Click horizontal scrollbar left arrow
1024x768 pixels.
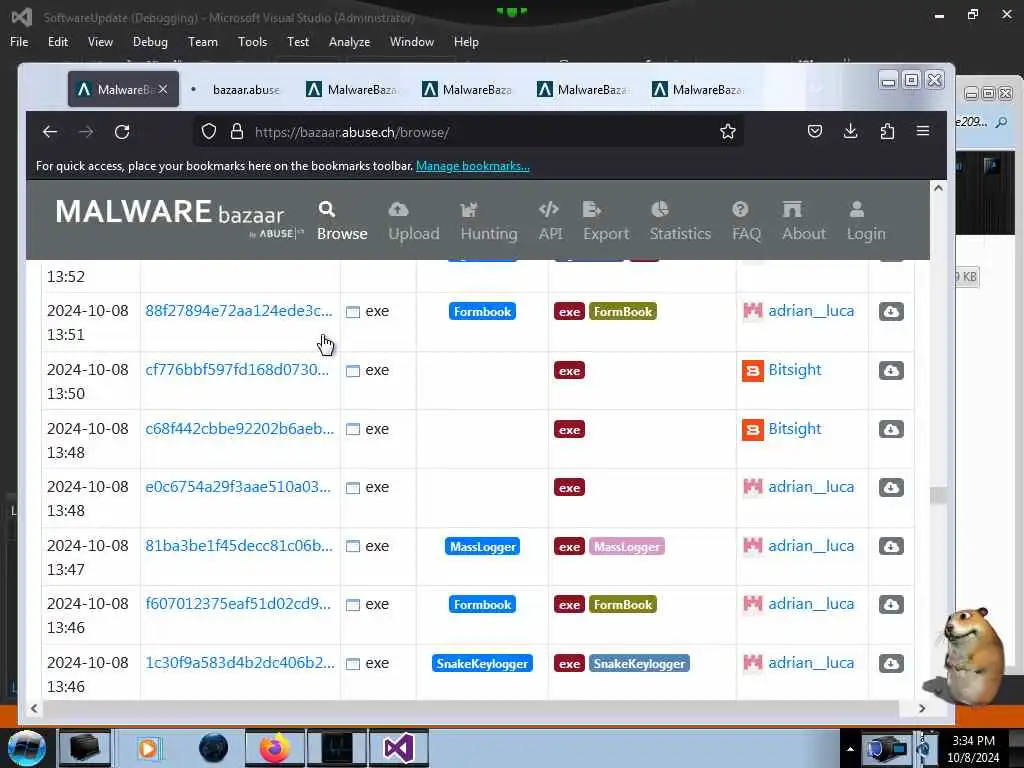click(x=34, y=708)
